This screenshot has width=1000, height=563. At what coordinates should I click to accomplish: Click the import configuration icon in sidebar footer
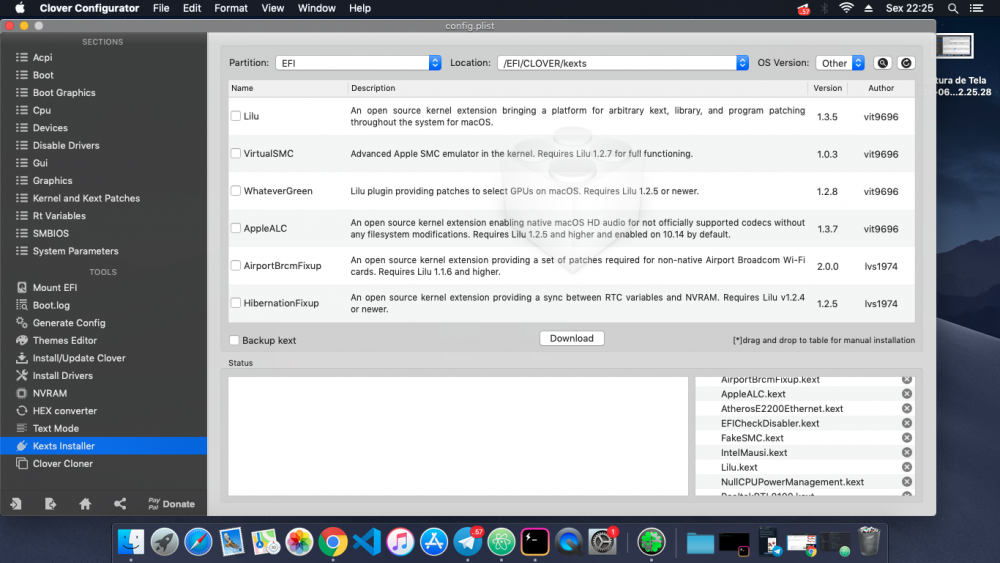point(16,504)
